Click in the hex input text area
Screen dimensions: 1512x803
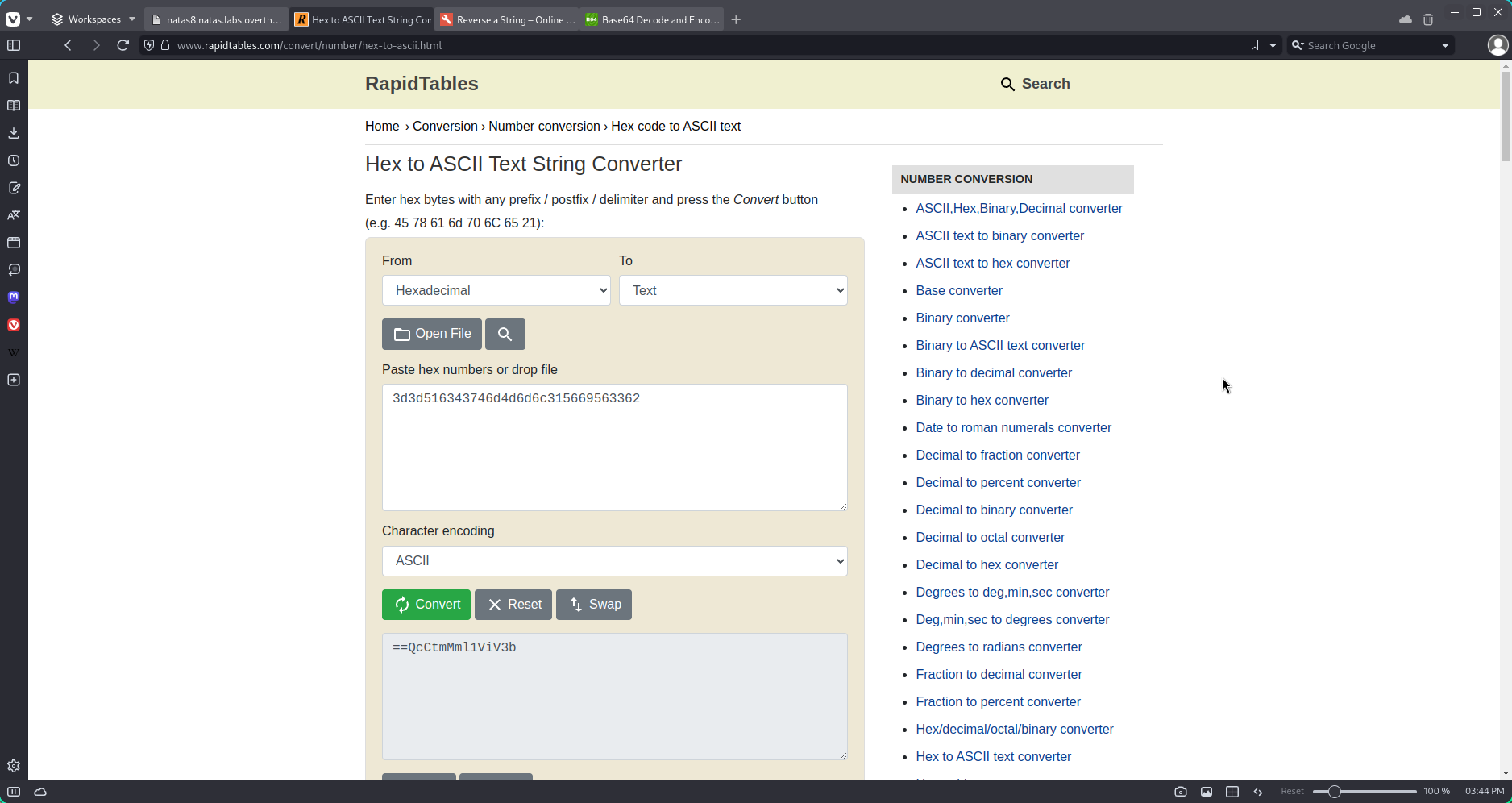click(615, 447)
